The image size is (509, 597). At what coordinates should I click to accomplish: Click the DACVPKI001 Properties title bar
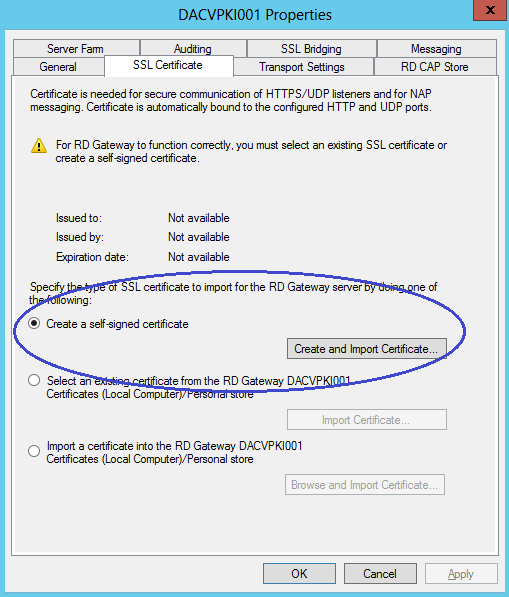point(236,15)
